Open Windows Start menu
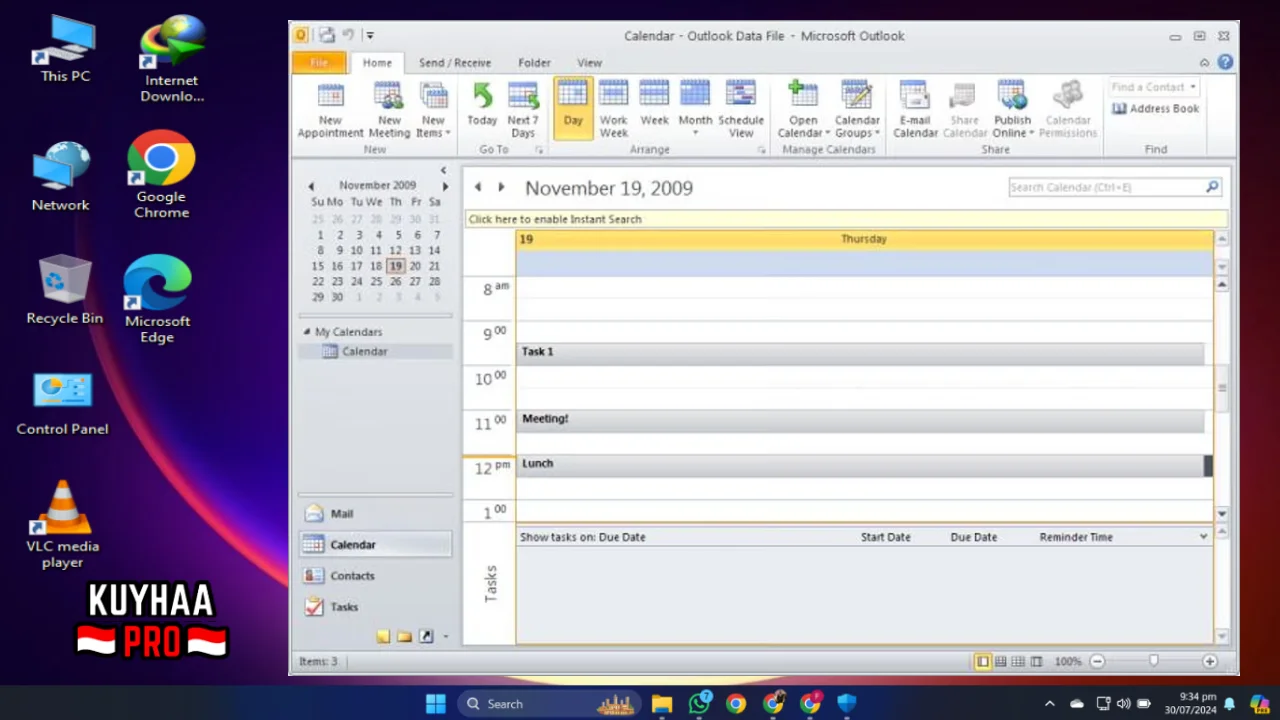The image size is (1280, 720). coord(436,704)
